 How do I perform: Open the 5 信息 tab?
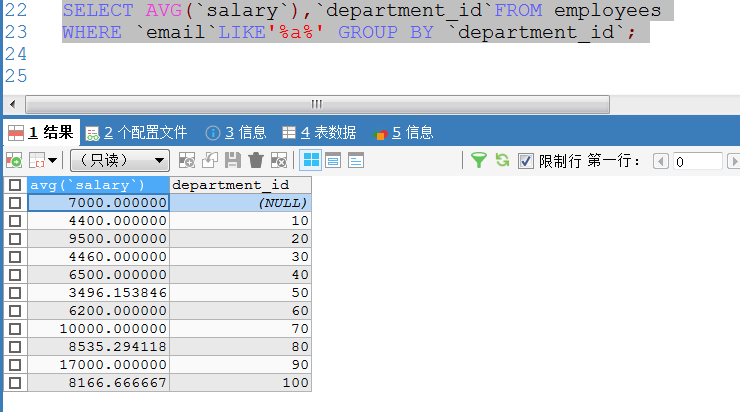pos(403,133)
